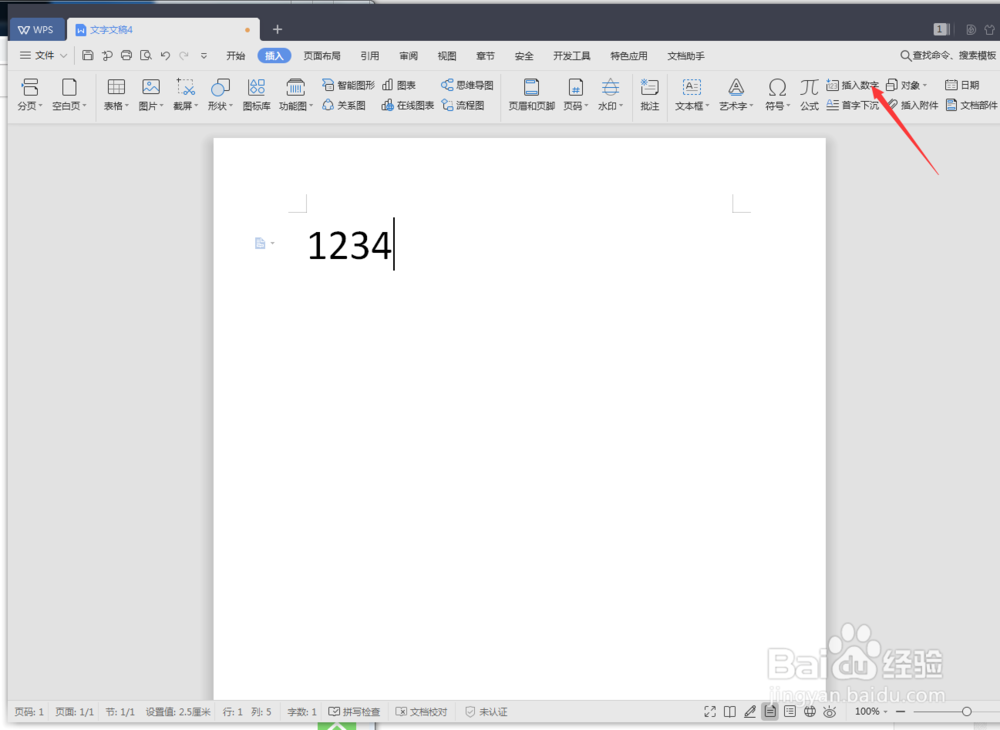Click 插入附件 insert attachment
1000x730 pixels.
click(912, 105)
